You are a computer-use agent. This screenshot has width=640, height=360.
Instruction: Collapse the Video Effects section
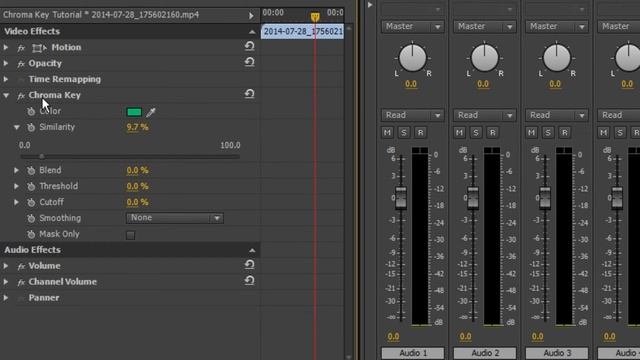(252, 32)
